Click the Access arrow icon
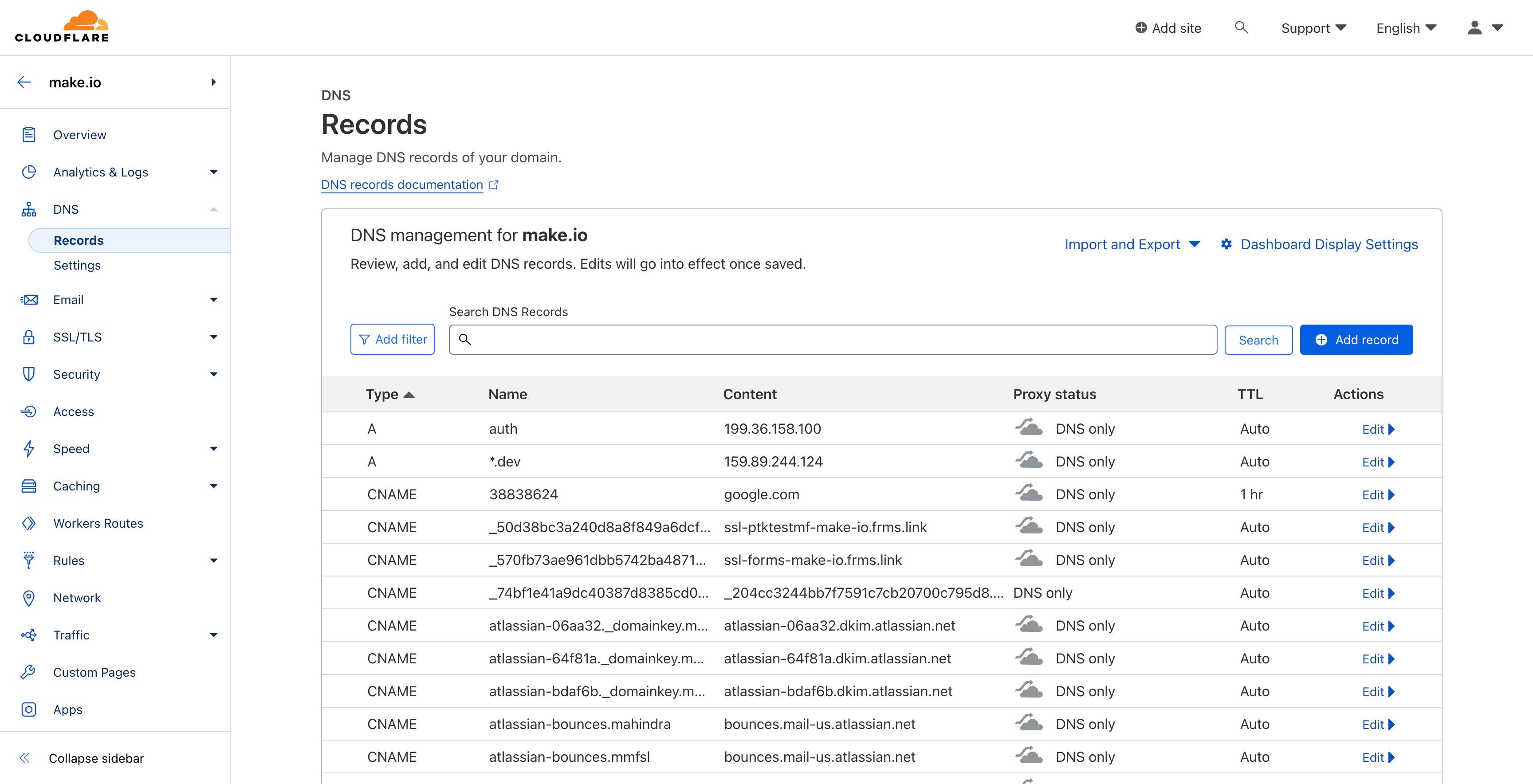The width and height of the screenshot is (1533, 784). click(x=28, y=412)
